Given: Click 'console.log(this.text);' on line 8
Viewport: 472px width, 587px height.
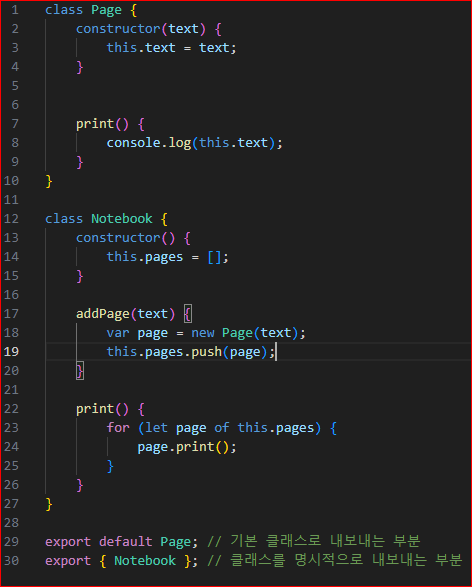Looking at the screenshot, I should [x=195, y=143].
